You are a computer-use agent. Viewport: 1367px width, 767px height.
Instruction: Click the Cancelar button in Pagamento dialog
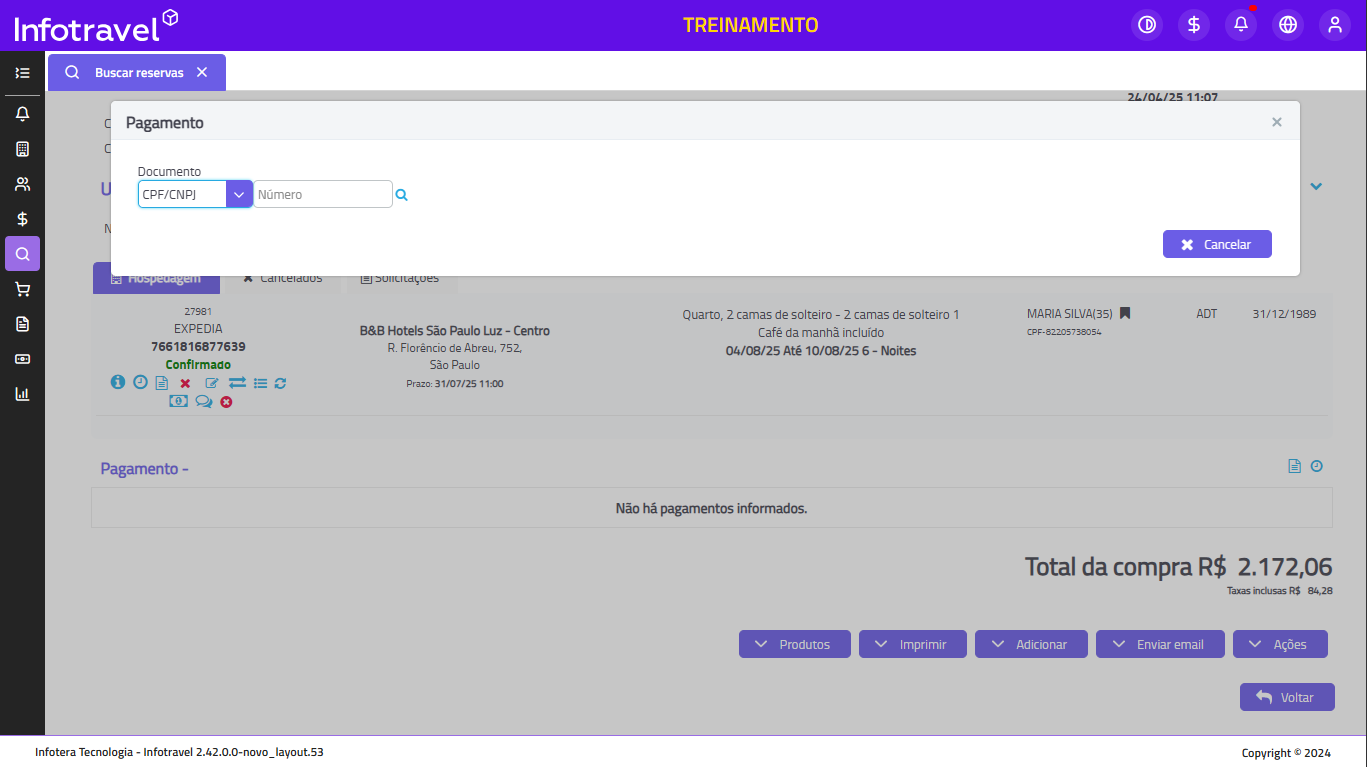1216,244
